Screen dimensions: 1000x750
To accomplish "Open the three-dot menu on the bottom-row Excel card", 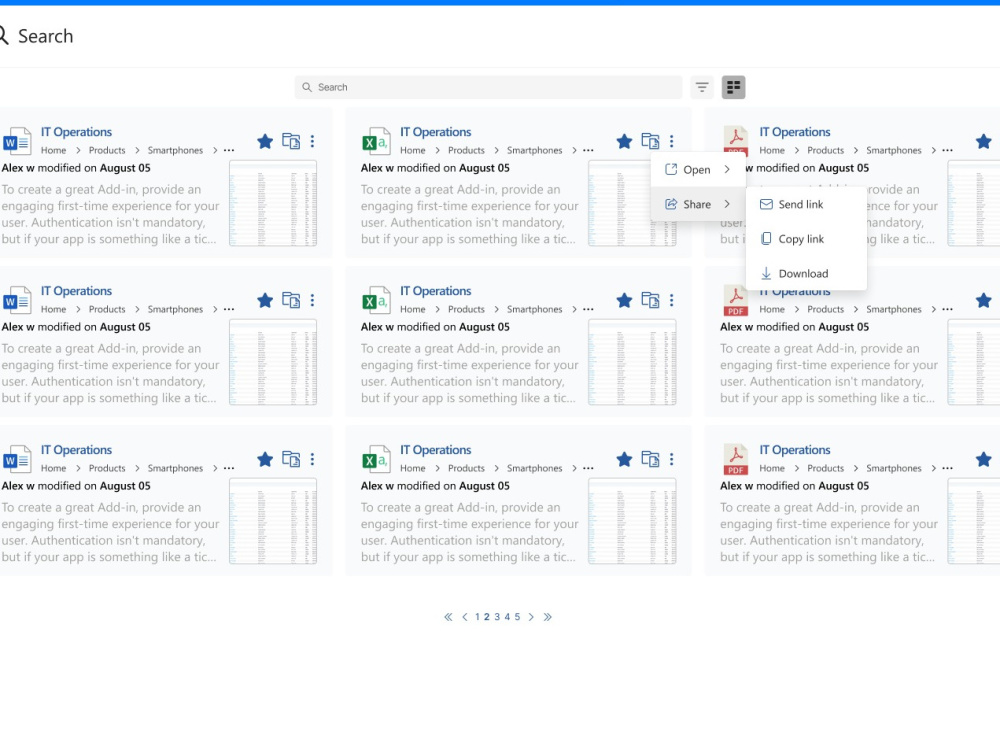I will point(672,459).
